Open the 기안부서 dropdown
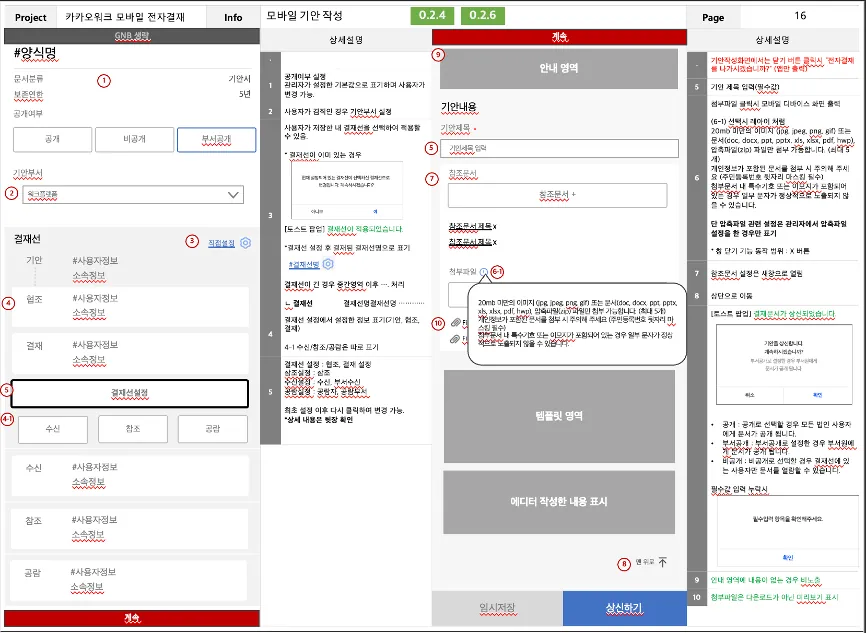Screen dimensions: 866x633 pos(133,194)
